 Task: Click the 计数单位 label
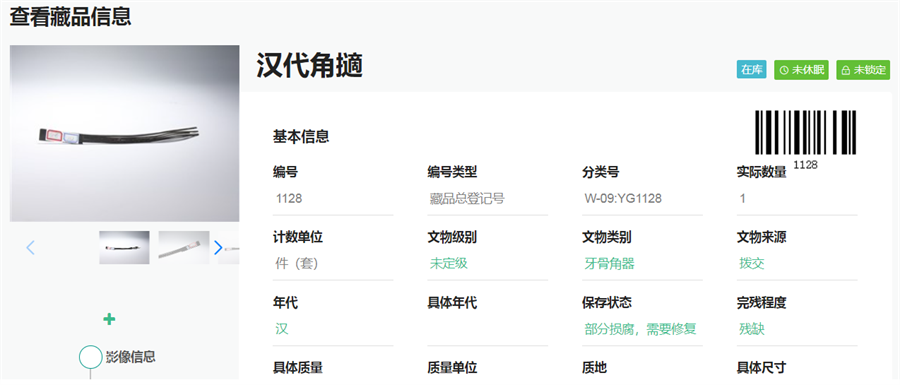[297, 238]
